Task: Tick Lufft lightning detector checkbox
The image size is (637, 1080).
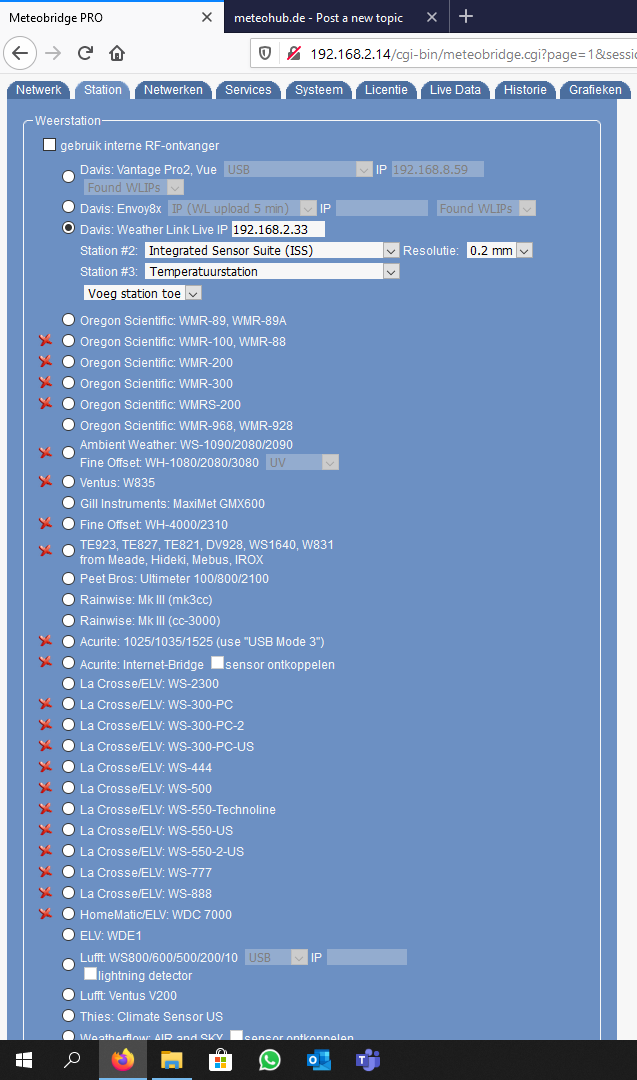Action: tap(90, 974)
